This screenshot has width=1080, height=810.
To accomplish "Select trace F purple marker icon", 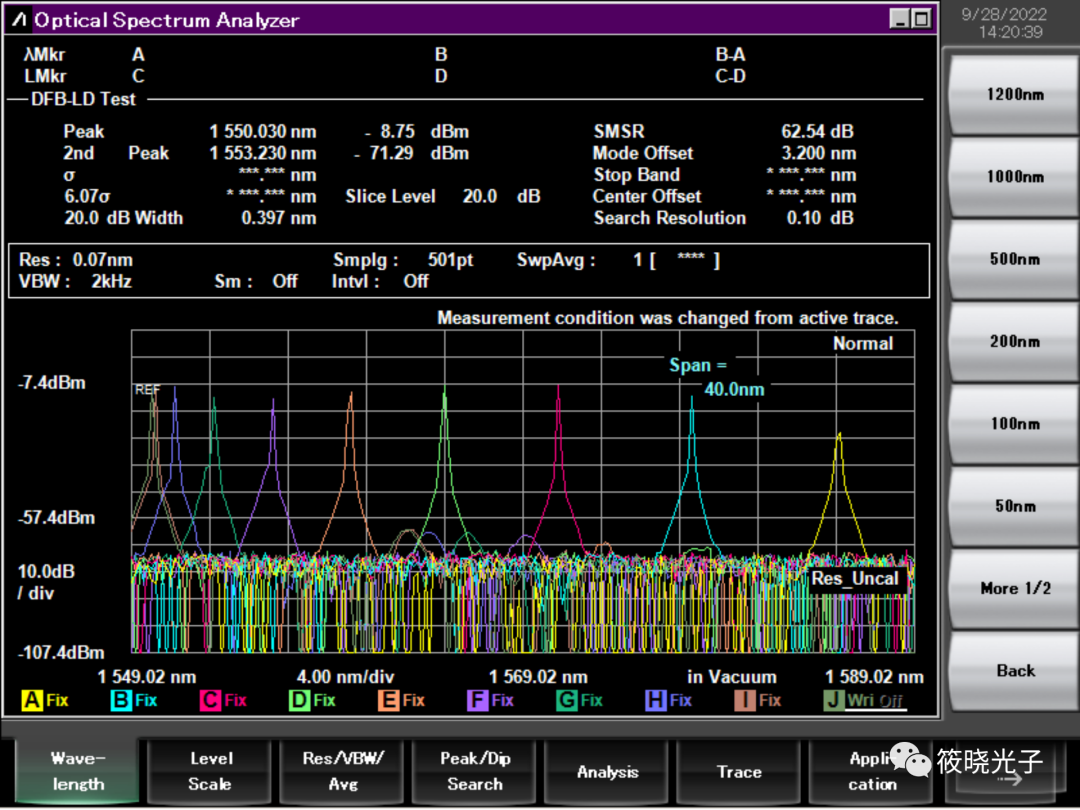I will (477, 701).
